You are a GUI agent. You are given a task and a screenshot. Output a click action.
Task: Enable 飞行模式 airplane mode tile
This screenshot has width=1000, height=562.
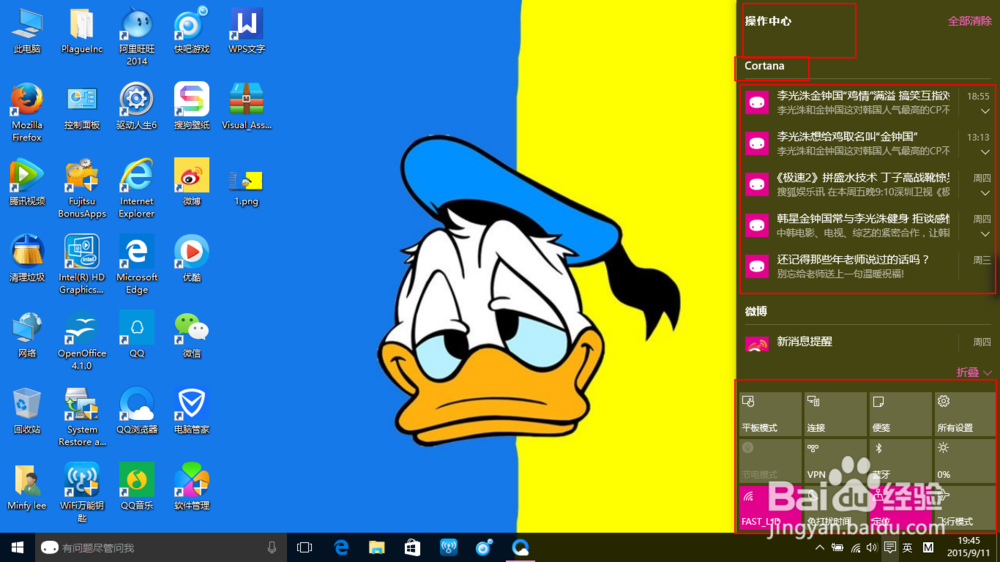[x=965, y=507]
